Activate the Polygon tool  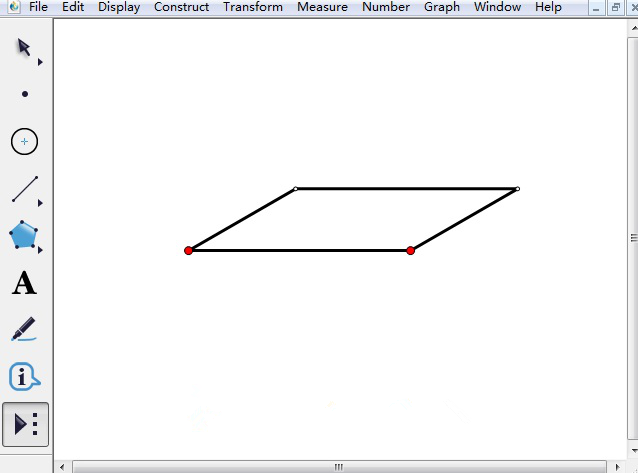click(x=24, y=235)
